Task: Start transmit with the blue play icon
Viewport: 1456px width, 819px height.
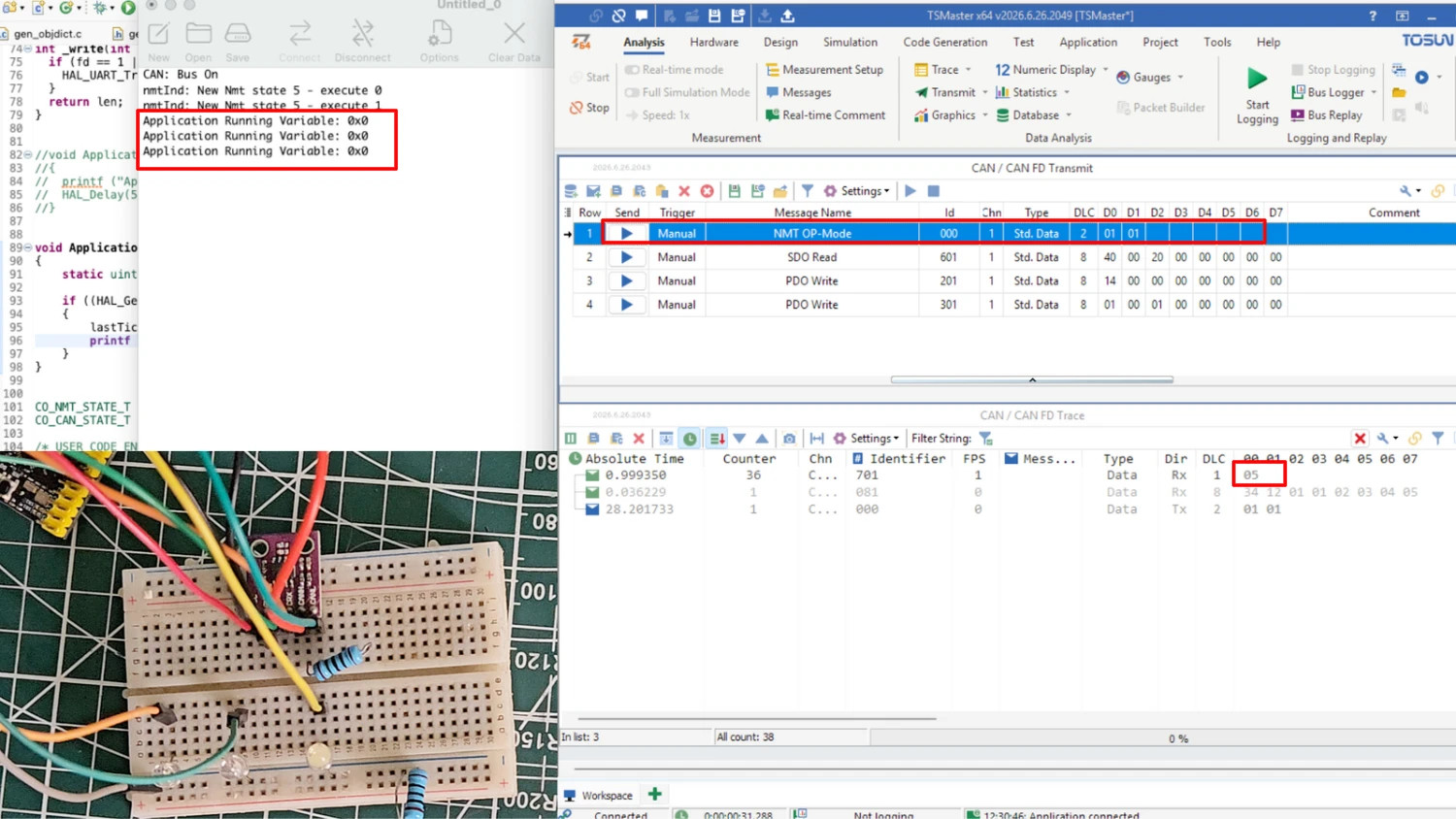Action: click(910, 191)
